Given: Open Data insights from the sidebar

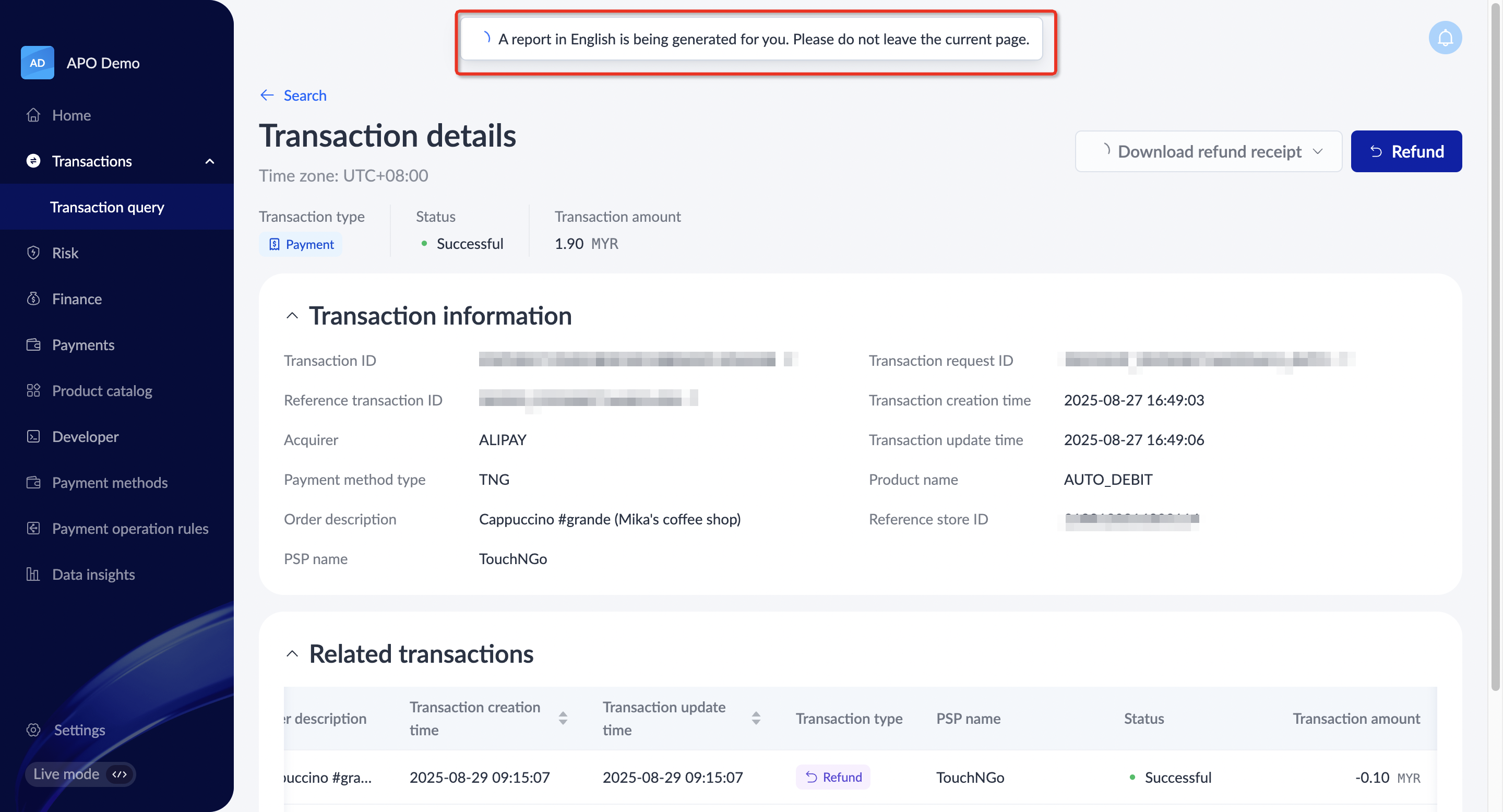Looking at the screenshot, I should [x=93, y=574].
